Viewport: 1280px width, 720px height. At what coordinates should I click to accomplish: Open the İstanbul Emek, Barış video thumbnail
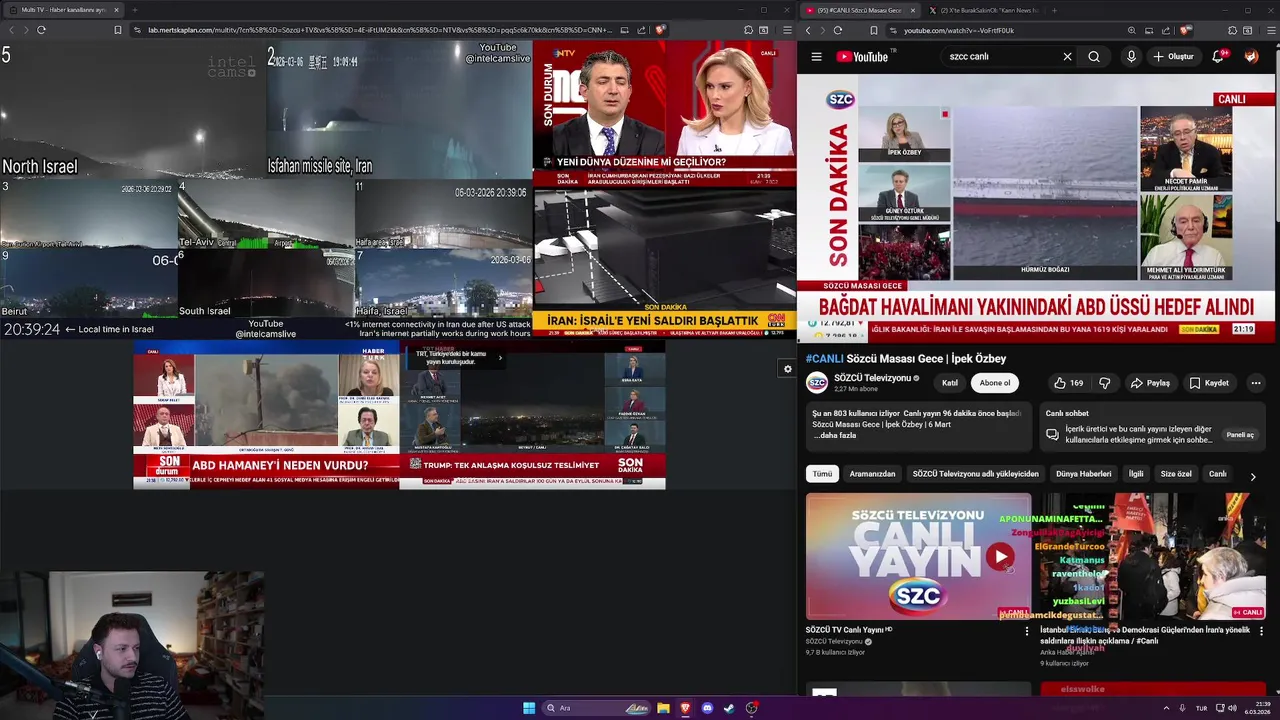(x=1153, y=556)
